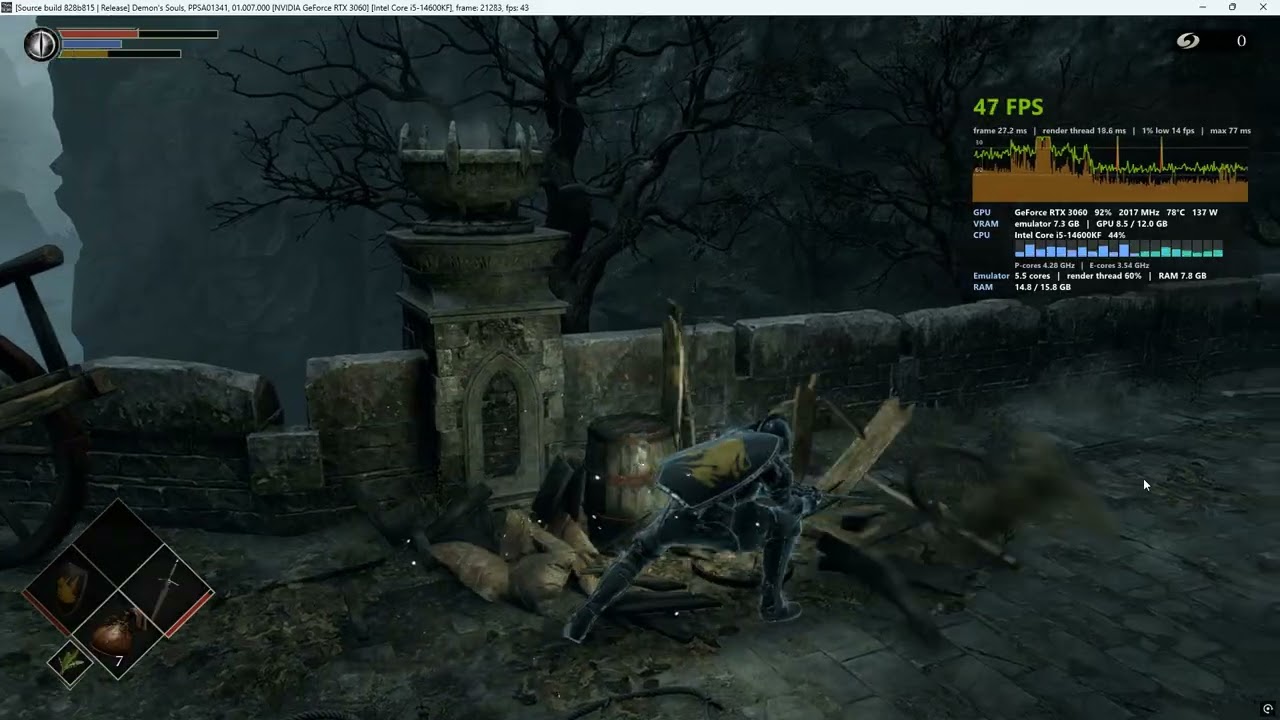Click the souls count "0"
This screenshot has height=720, width=1280.
pyautogui.click(x=1241, y=41)
